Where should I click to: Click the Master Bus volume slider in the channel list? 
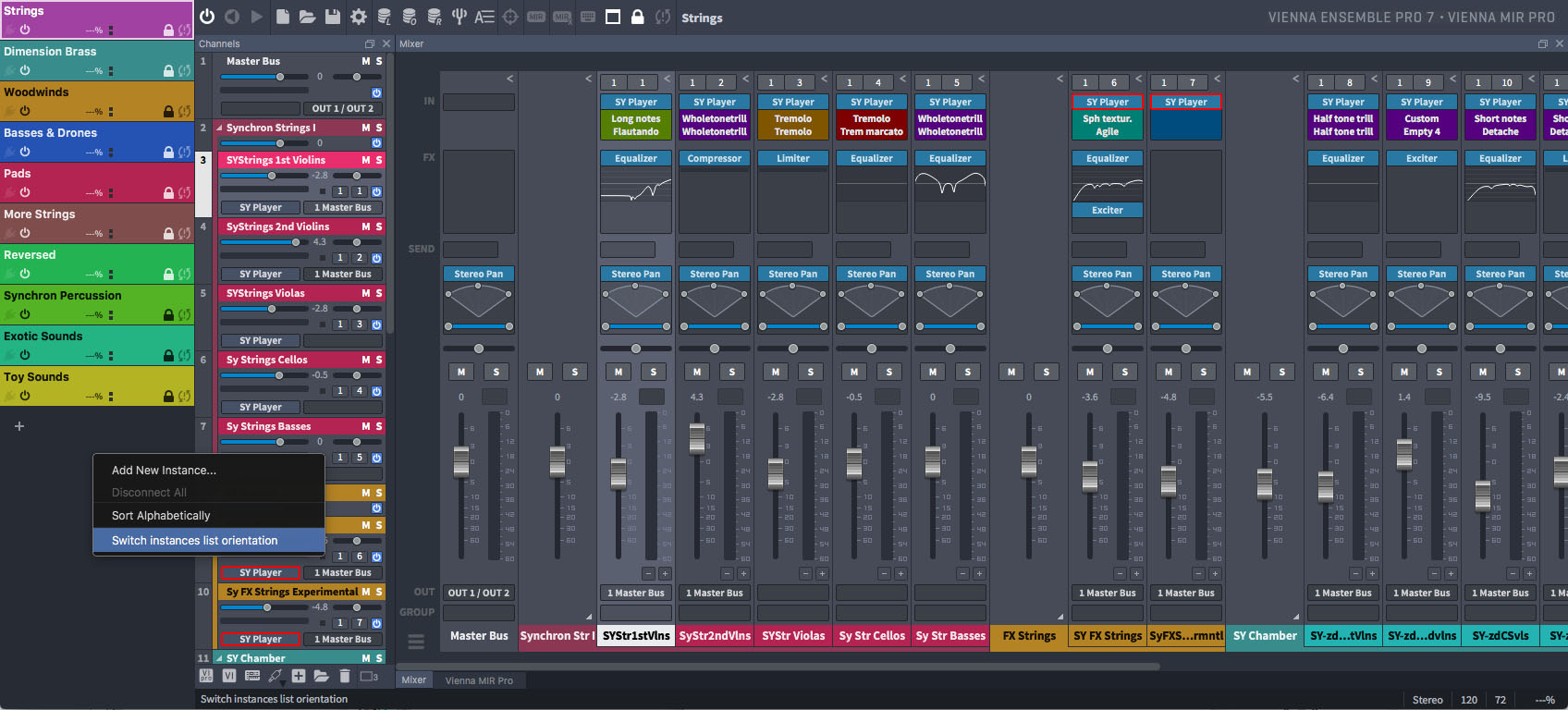pyautogui.click(x=280, y=77)
